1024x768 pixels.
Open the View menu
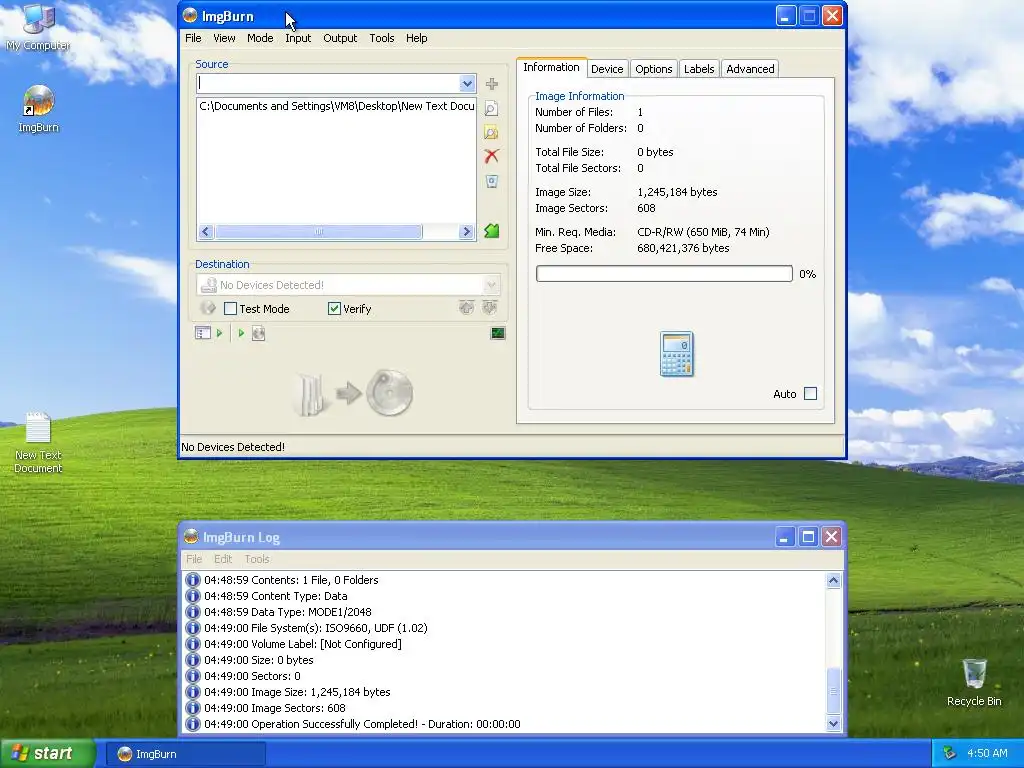click(224, 38)
